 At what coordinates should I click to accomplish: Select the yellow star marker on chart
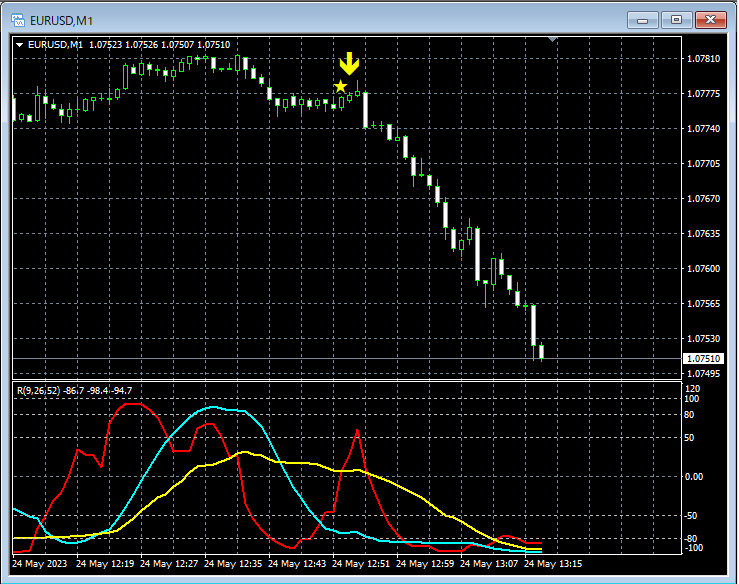point(340,87)
